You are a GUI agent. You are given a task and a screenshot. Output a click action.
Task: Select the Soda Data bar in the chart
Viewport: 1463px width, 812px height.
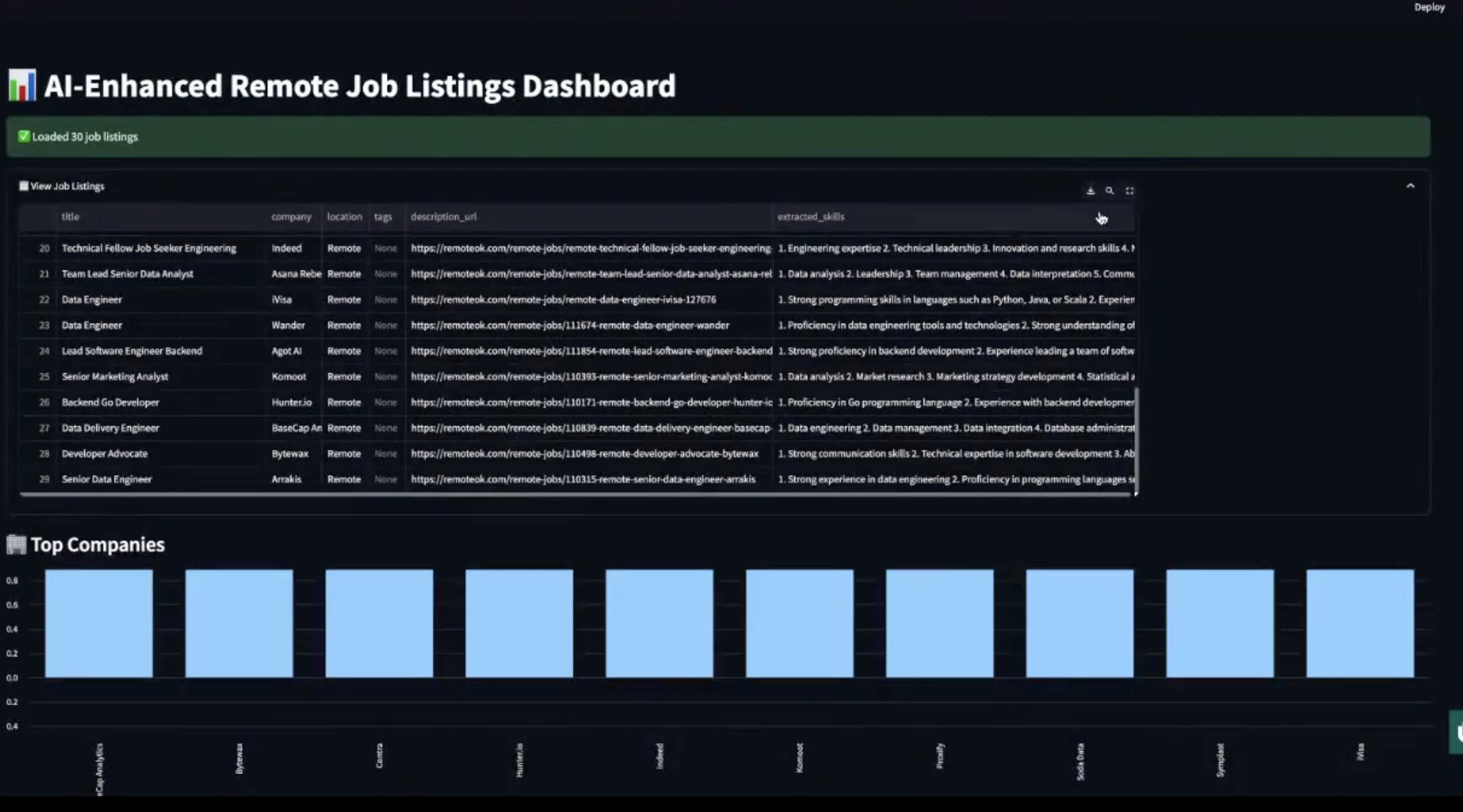[1080, 624]
